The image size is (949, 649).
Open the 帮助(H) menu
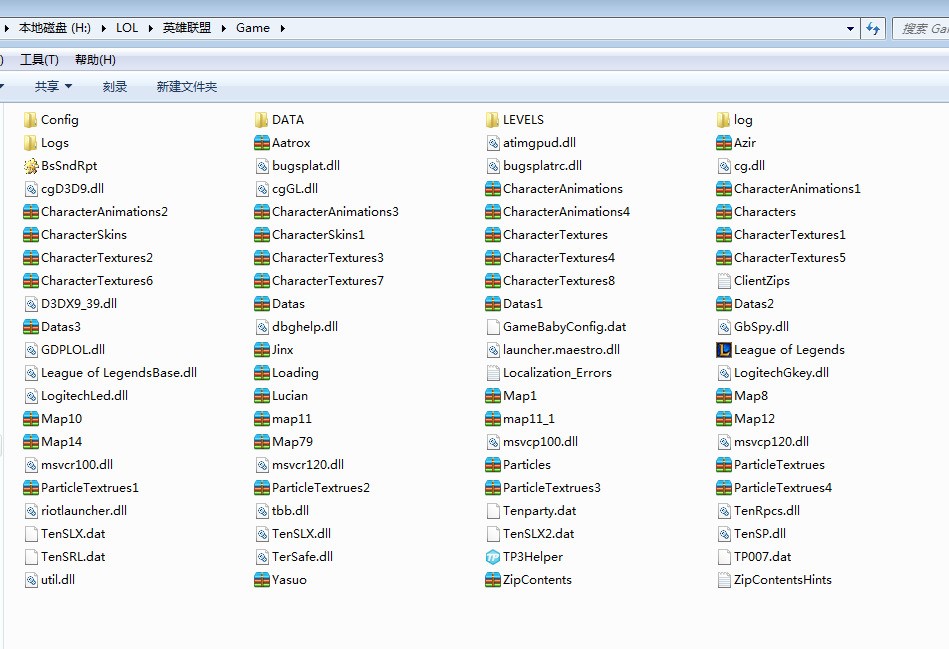pos(95,60)
